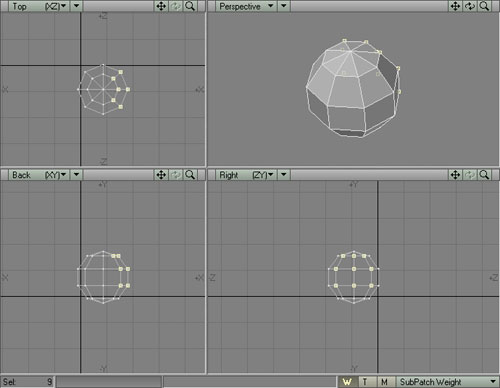Viewport: 500px width, 388px height.
Task: Open the Top (XZ) view type dropdown
Action: coord(39,6)
